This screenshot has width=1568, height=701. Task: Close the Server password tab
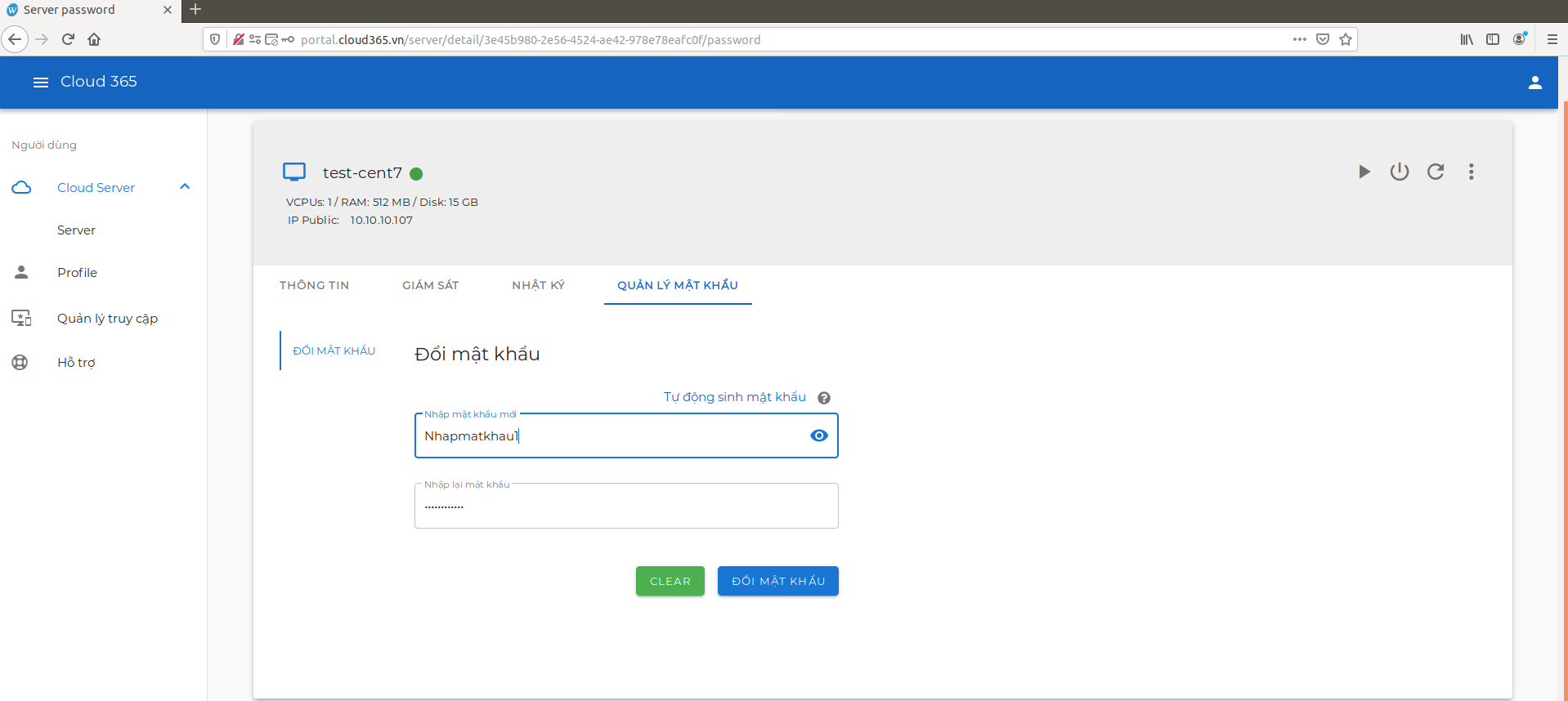(168, 10)
